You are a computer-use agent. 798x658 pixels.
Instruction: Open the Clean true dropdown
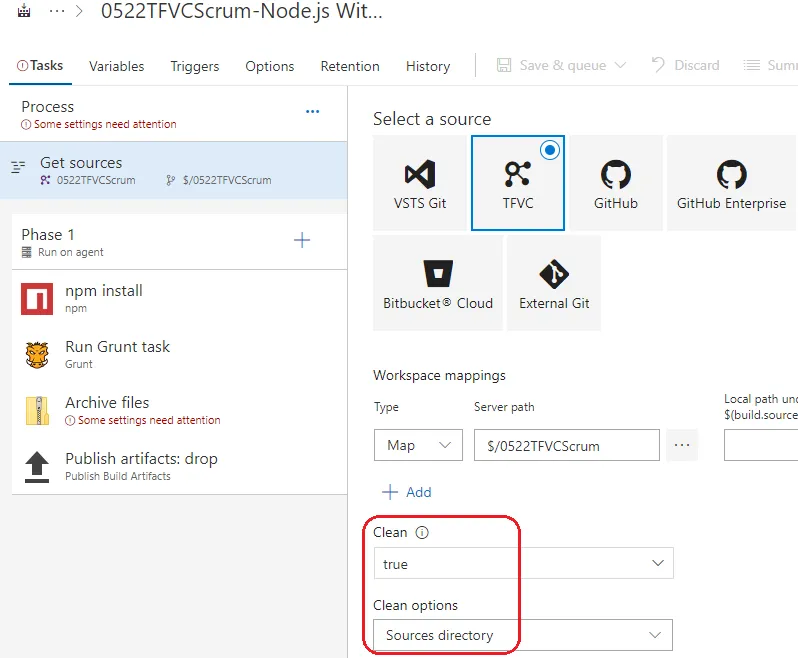pos(524,563)
